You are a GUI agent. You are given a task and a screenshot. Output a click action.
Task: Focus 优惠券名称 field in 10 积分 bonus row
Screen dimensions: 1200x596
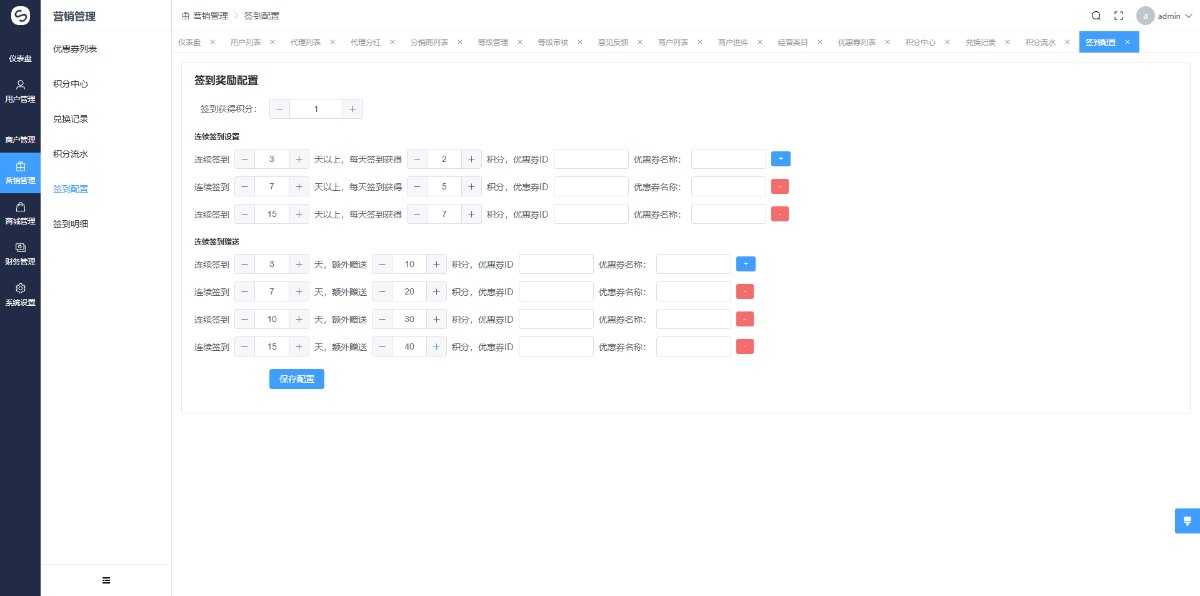pos(693,264)
